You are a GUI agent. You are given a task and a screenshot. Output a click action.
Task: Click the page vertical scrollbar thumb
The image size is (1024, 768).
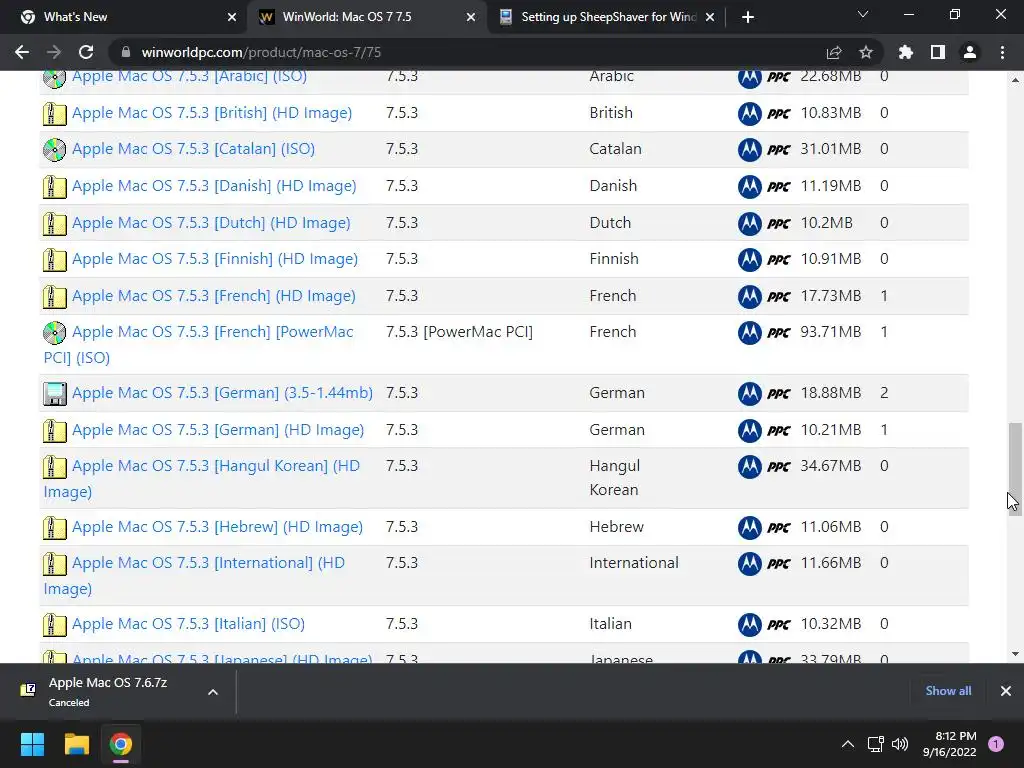point(1015,469)
